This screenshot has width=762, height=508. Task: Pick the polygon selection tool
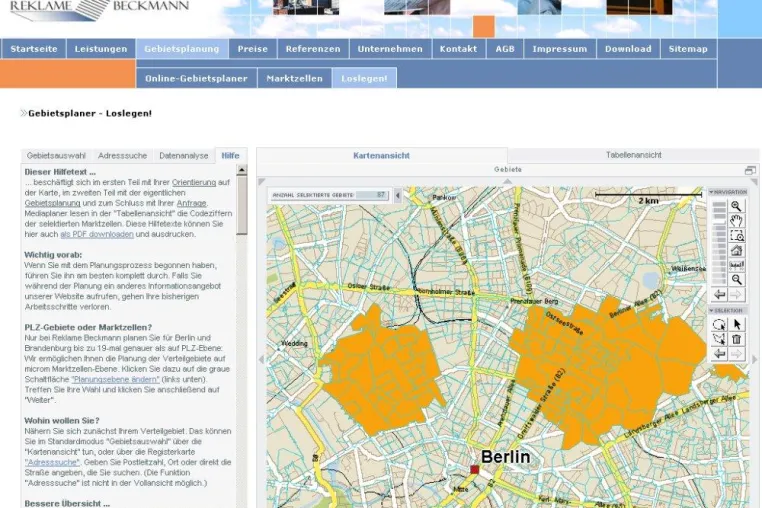[x=719, y=339]
